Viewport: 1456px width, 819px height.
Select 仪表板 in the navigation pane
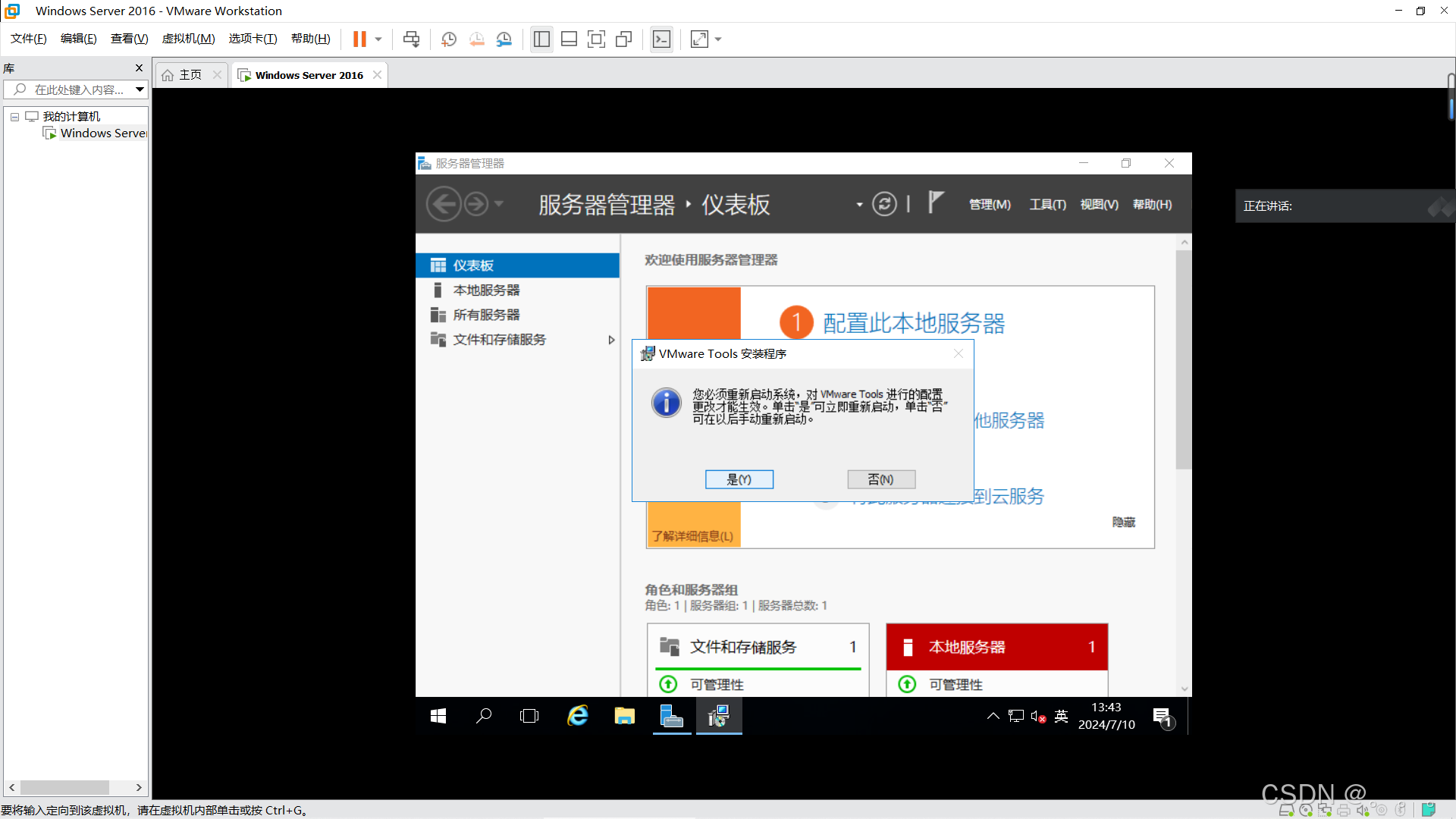pos(518,265)
